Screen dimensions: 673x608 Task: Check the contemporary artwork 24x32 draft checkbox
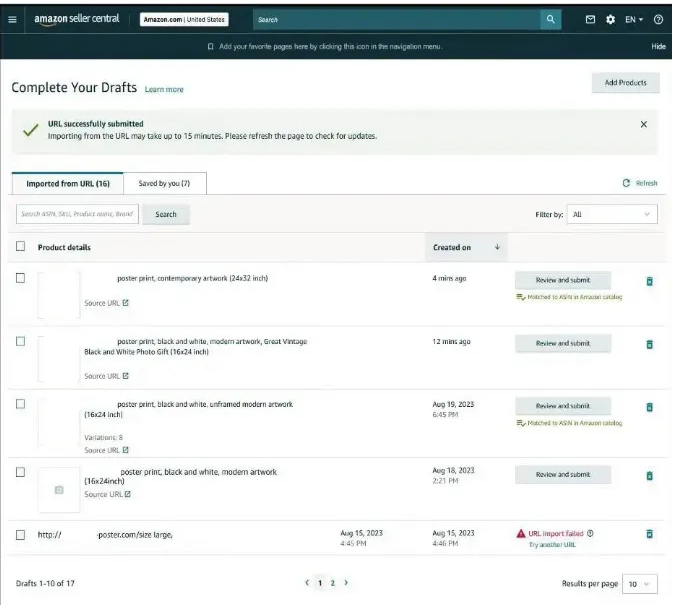20,278
